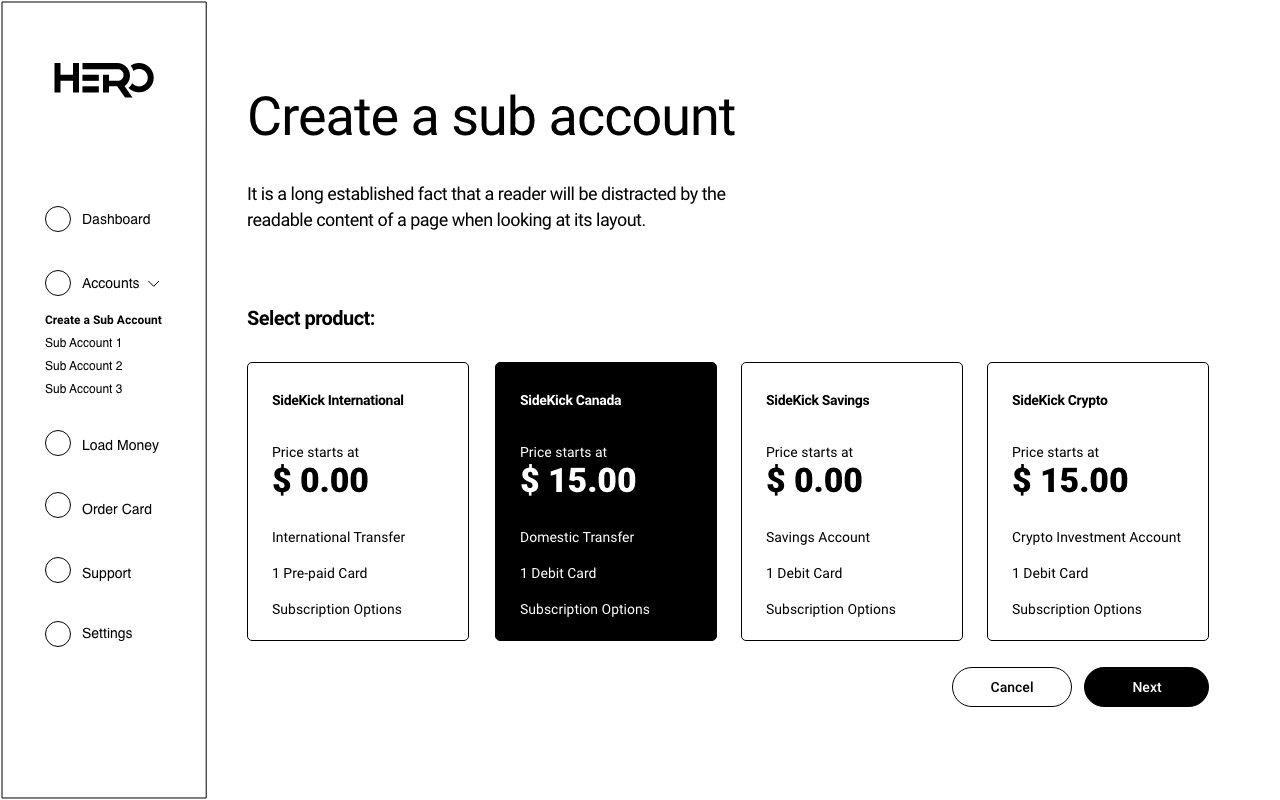Open Create a Sub Account item
Screen dimensions: 1280x800
point(103,320)
